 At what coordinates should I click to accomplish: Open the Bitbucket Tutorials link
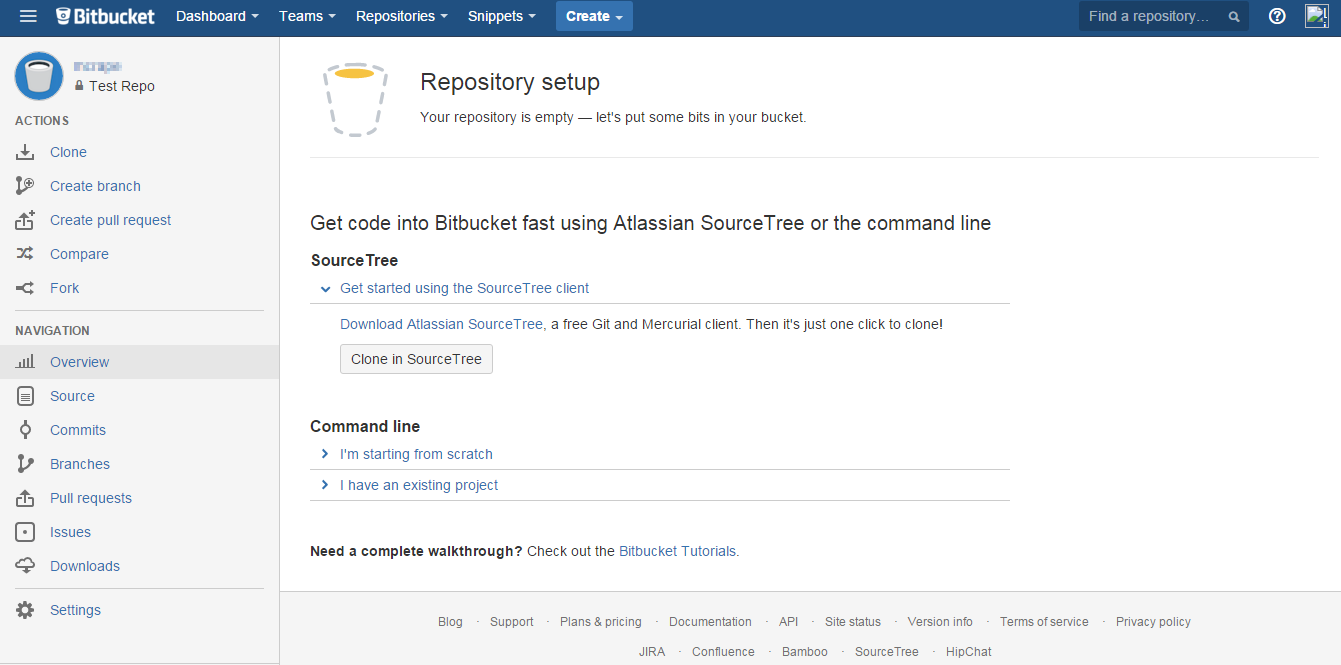click(x=678, y=551)
